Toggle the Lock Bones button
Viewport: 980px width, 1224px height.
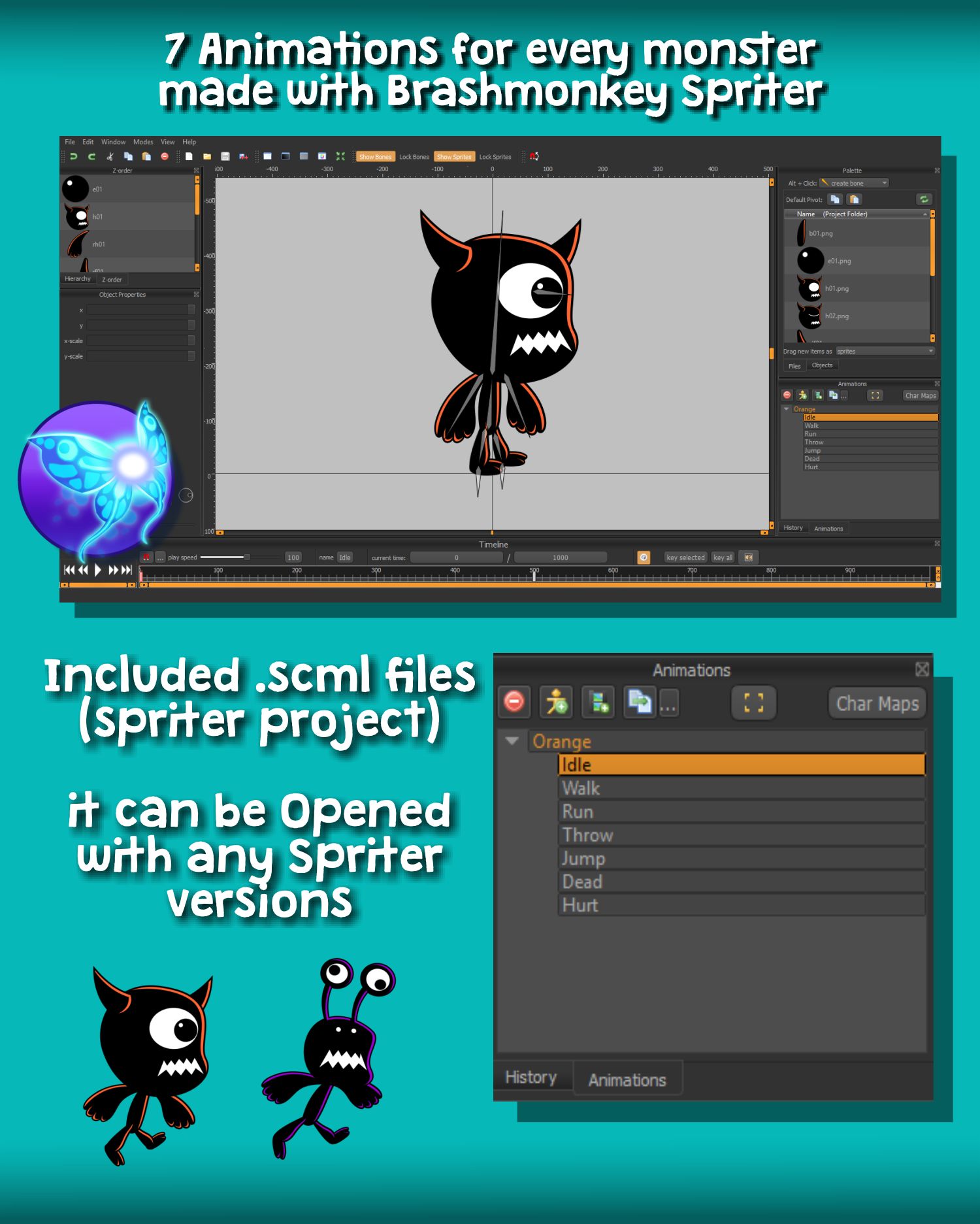pyautogui.click(x=414, y=157)
